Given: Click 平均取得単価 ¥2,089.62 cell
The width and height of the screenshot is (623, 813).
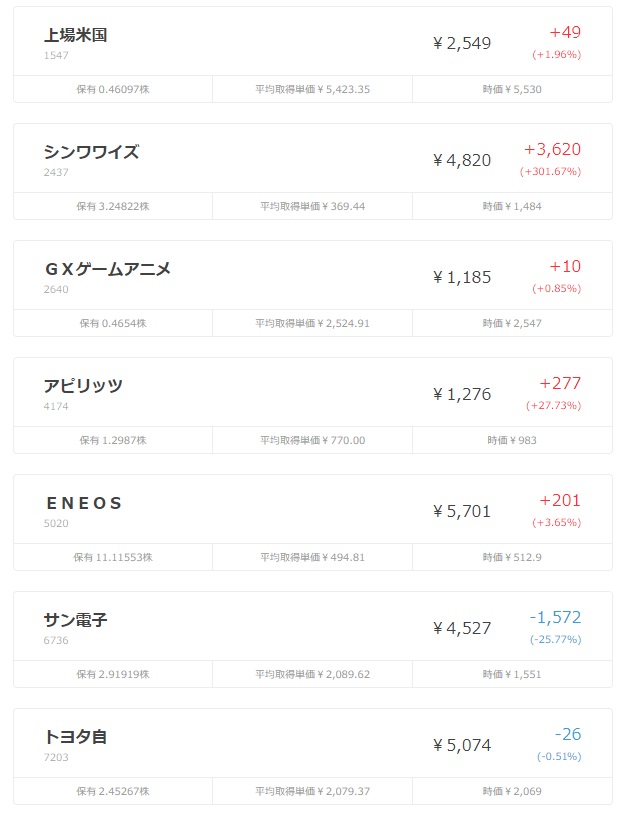Looking at the screenshot, I should [313, 675].
